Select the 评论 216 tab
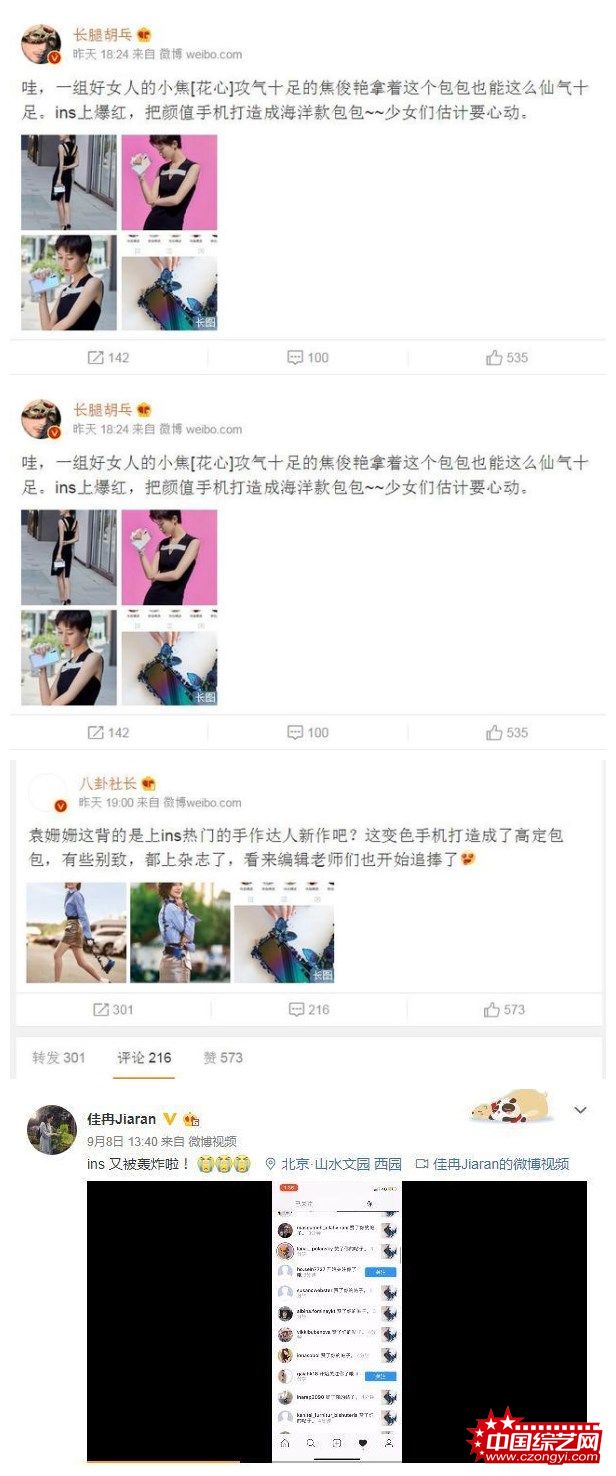616x1476 pixels. pyautogui.click(x=144, y=1057)
